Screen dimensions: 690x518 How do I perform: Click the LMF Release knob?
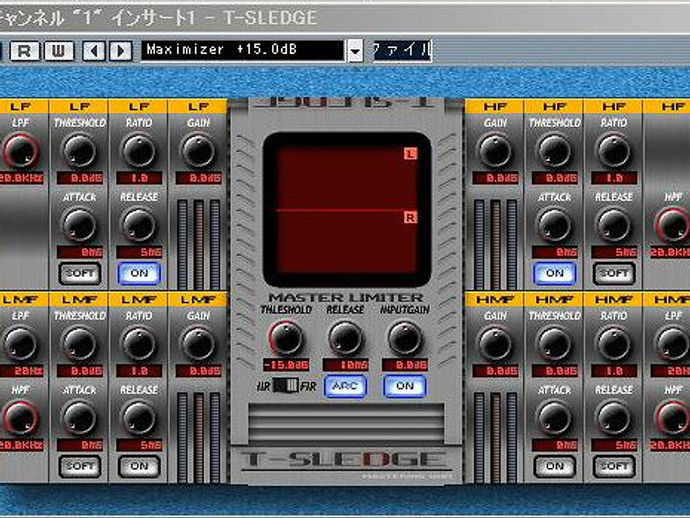pos(139,418)
